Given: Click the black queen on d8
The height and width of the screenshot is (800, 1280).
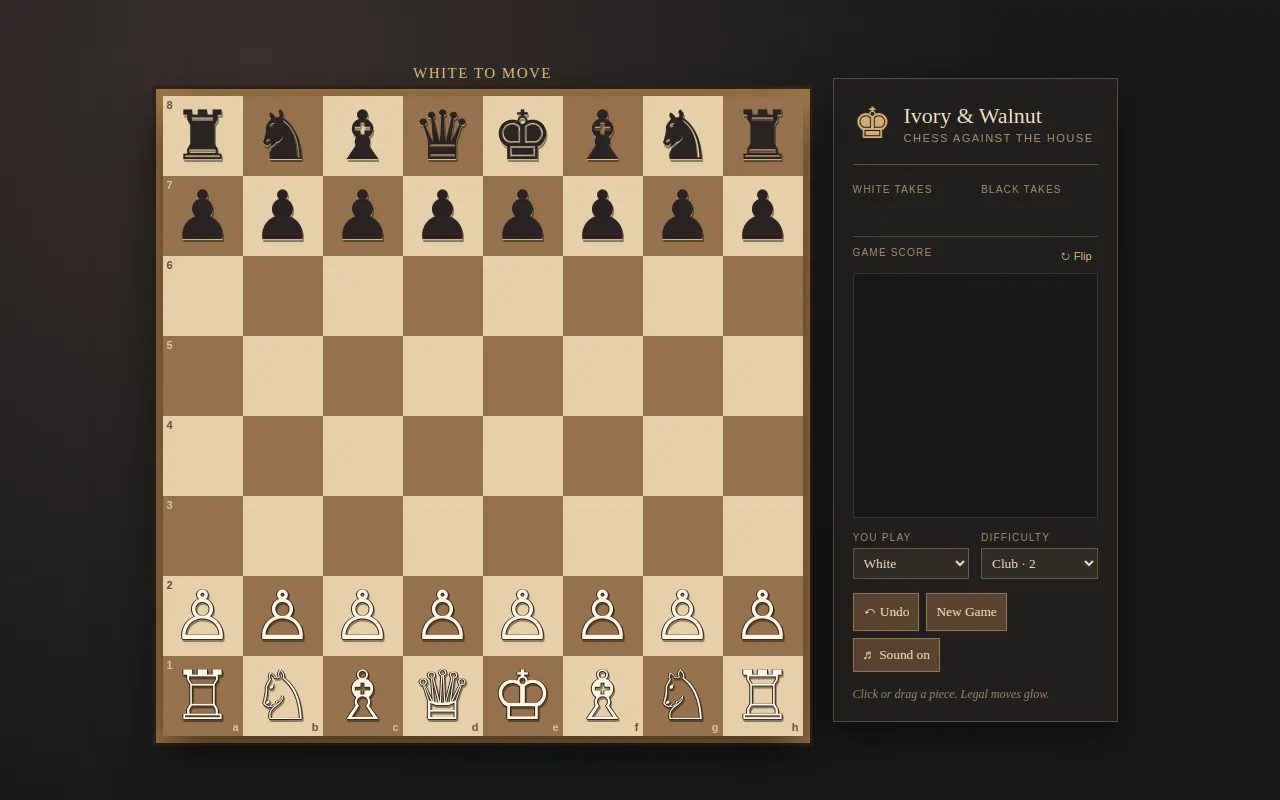Looking at the screenshot, I should pyautogui.click(x=443, y=136).
